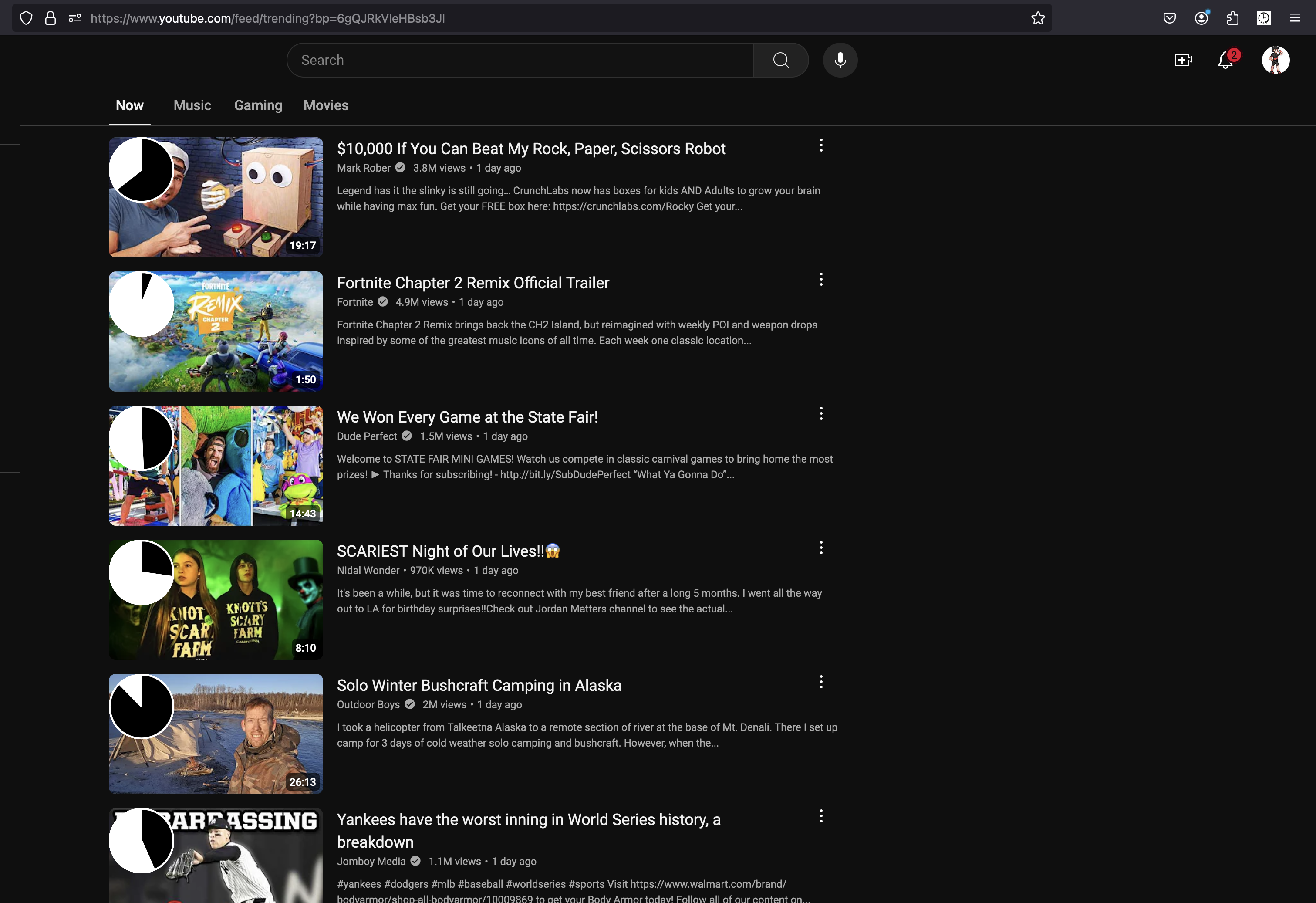Click the site permissions icon in address bar

(x=75, y=18)
